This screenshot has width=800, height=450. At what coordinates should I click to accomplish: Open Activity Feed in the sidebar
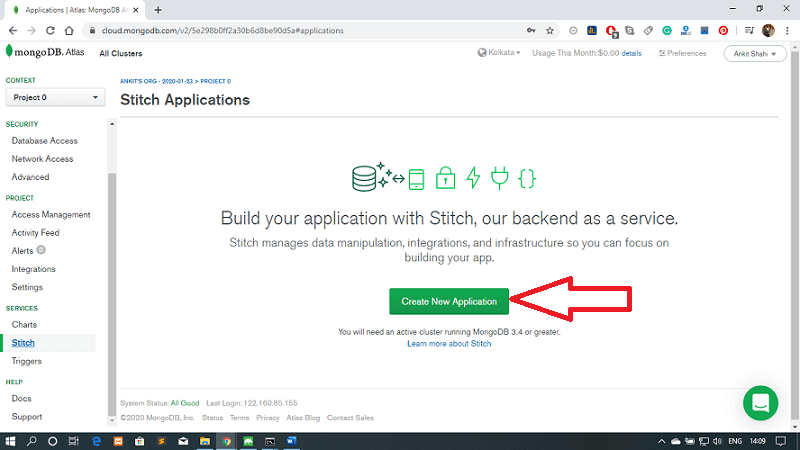35,233
